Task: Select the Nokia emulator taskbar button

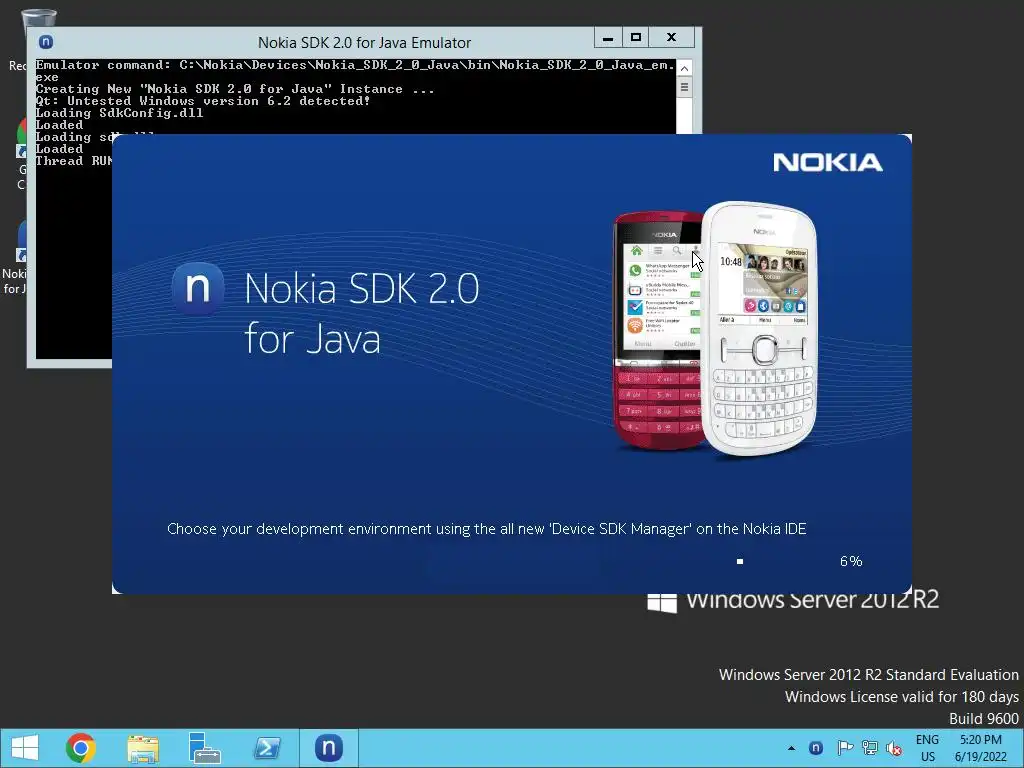Action: (328, 748)
